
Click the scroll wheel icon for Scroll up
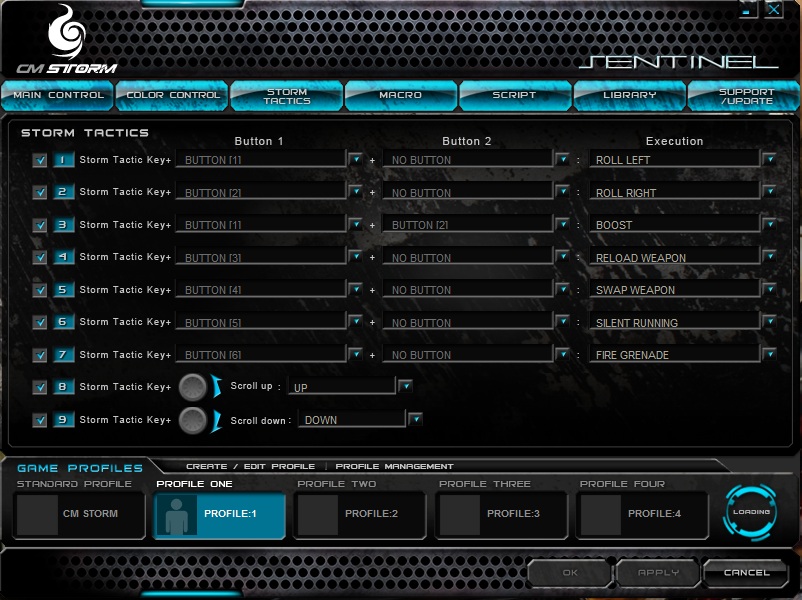tap(193, 387)
